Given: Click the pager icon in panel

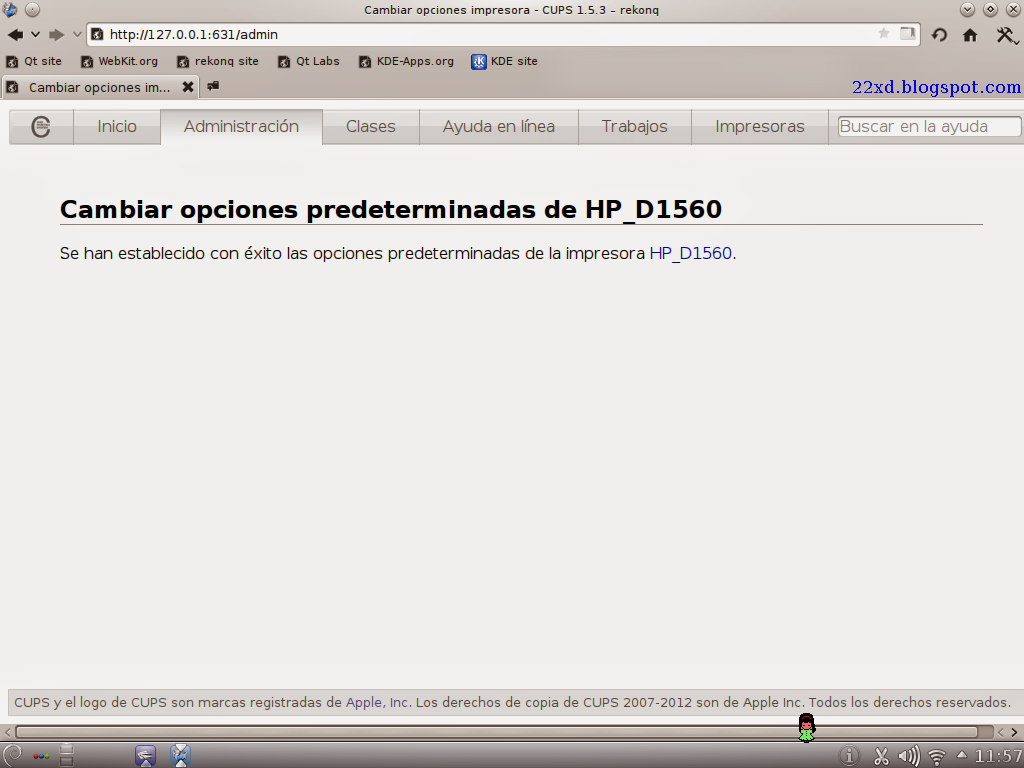Looking at the screenshot, I should (67, 755).
